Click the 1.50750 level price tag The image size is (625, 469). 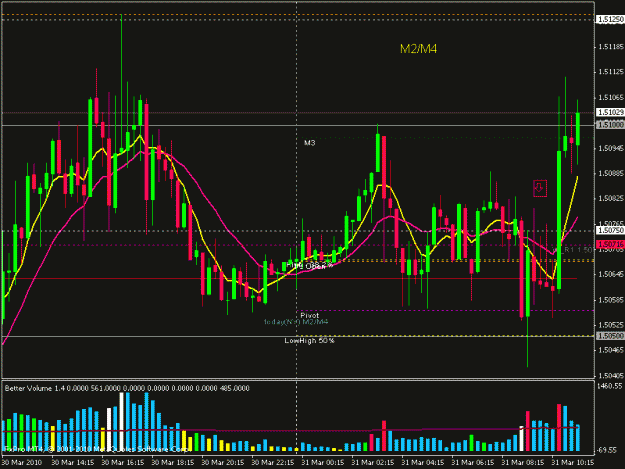pos(610,230)
